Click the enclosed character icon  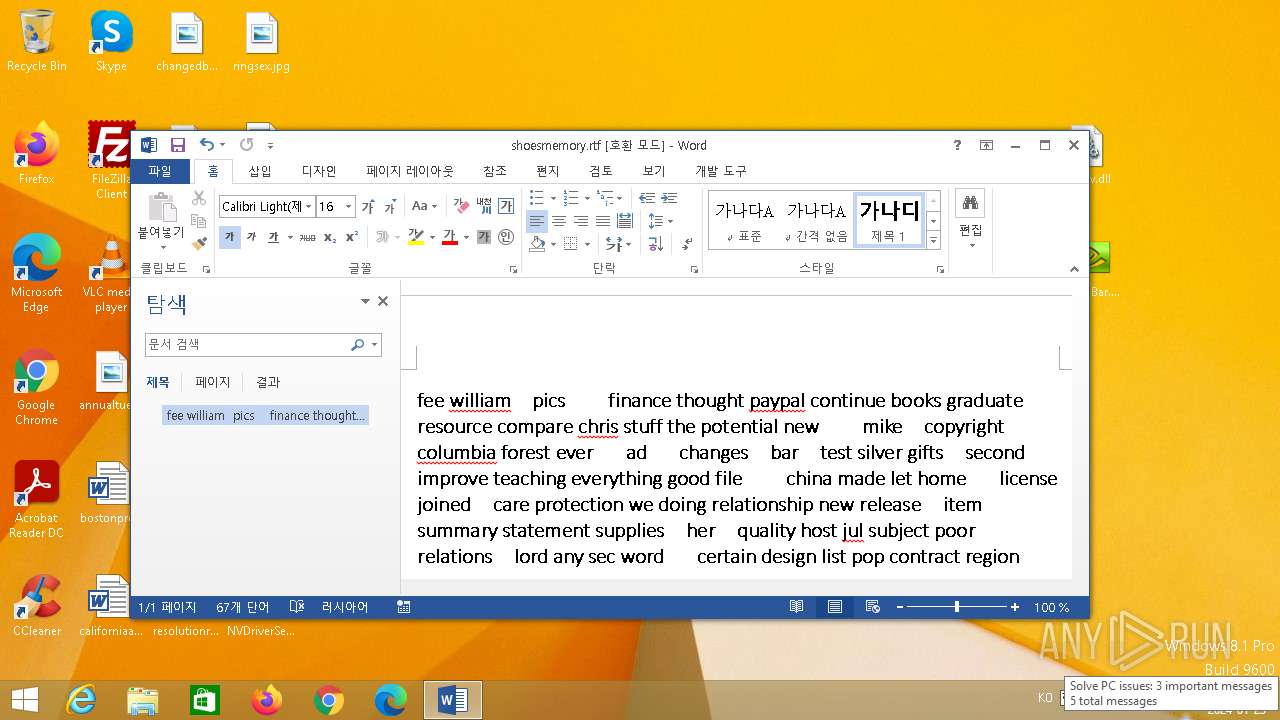click(x=506, y=237)
